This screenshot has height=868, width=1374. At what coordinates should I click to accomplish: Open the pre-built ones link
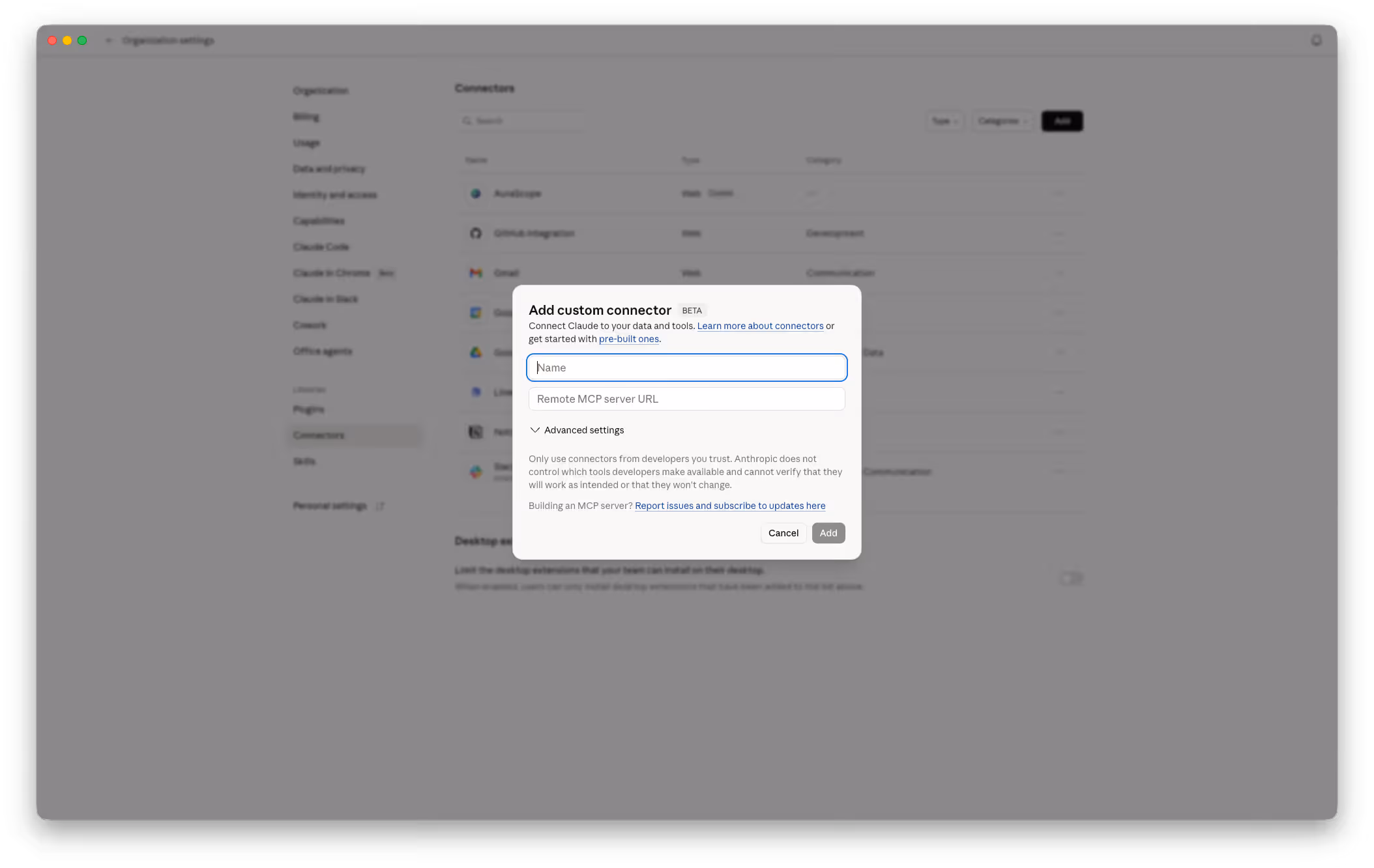pos(629,339)
